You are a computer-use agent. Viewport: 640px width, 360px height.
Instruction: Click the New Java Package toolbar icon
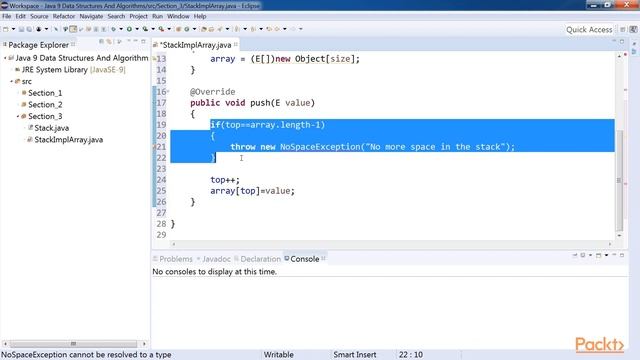point(178,29)
